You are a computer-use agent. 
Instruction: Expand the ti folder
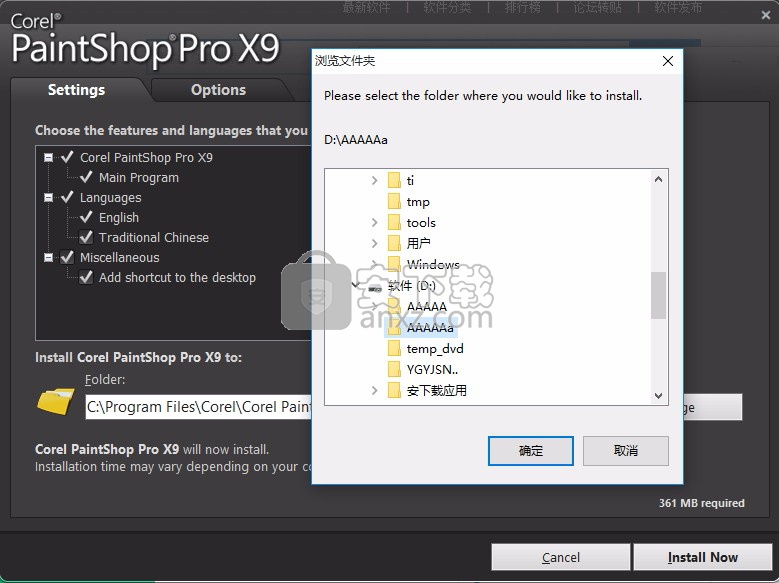pyautogui.click(x=375, y=180)
